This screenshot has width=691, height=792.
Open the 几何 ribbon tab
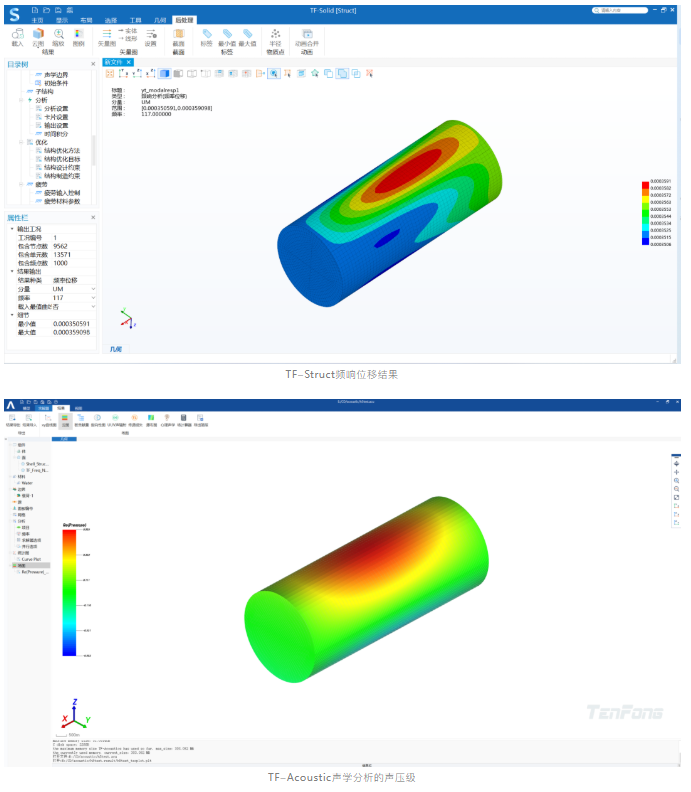(160, 20)
